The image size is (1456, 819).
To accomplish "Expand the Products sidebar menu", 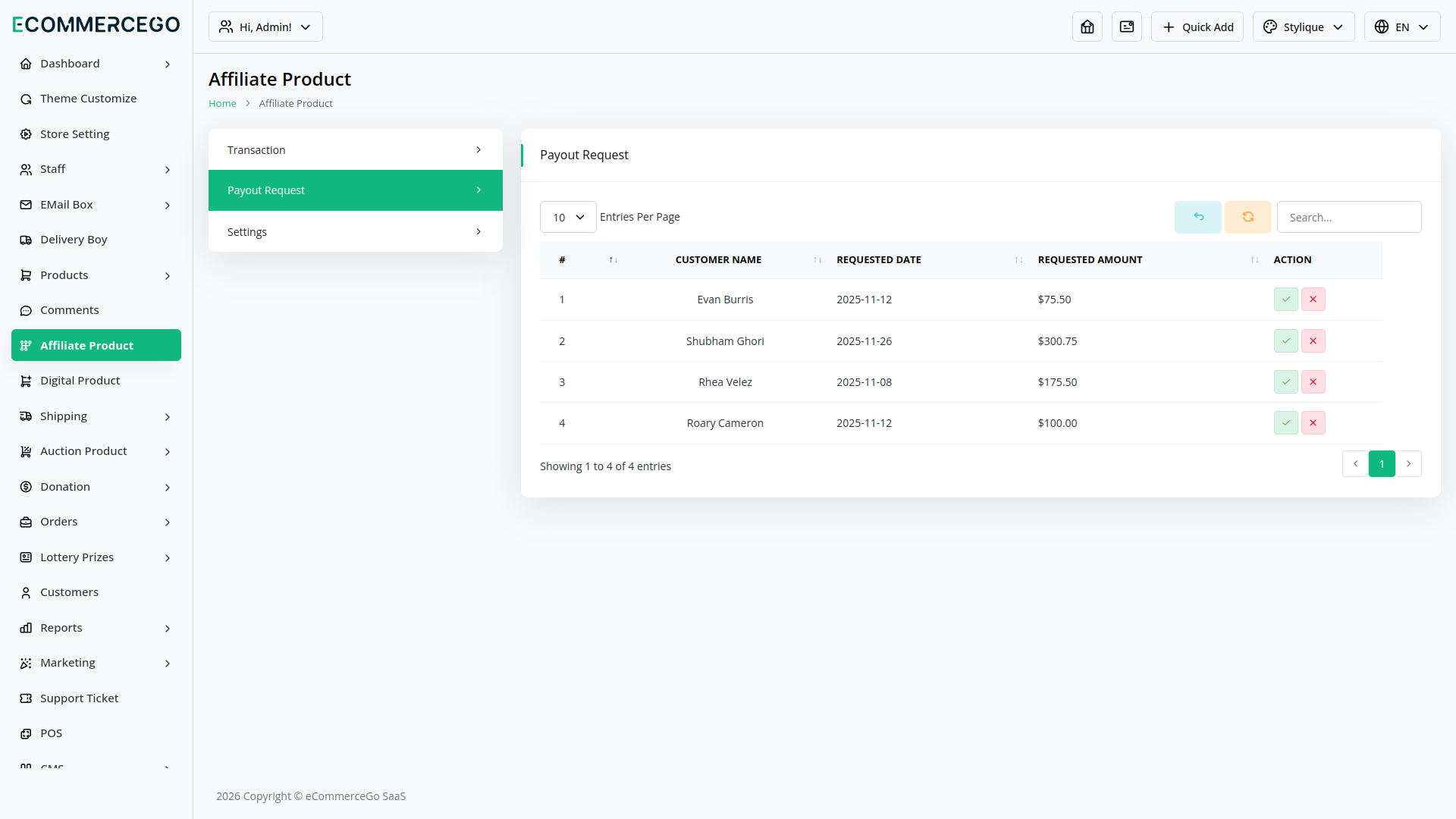I will pos(96,275).
